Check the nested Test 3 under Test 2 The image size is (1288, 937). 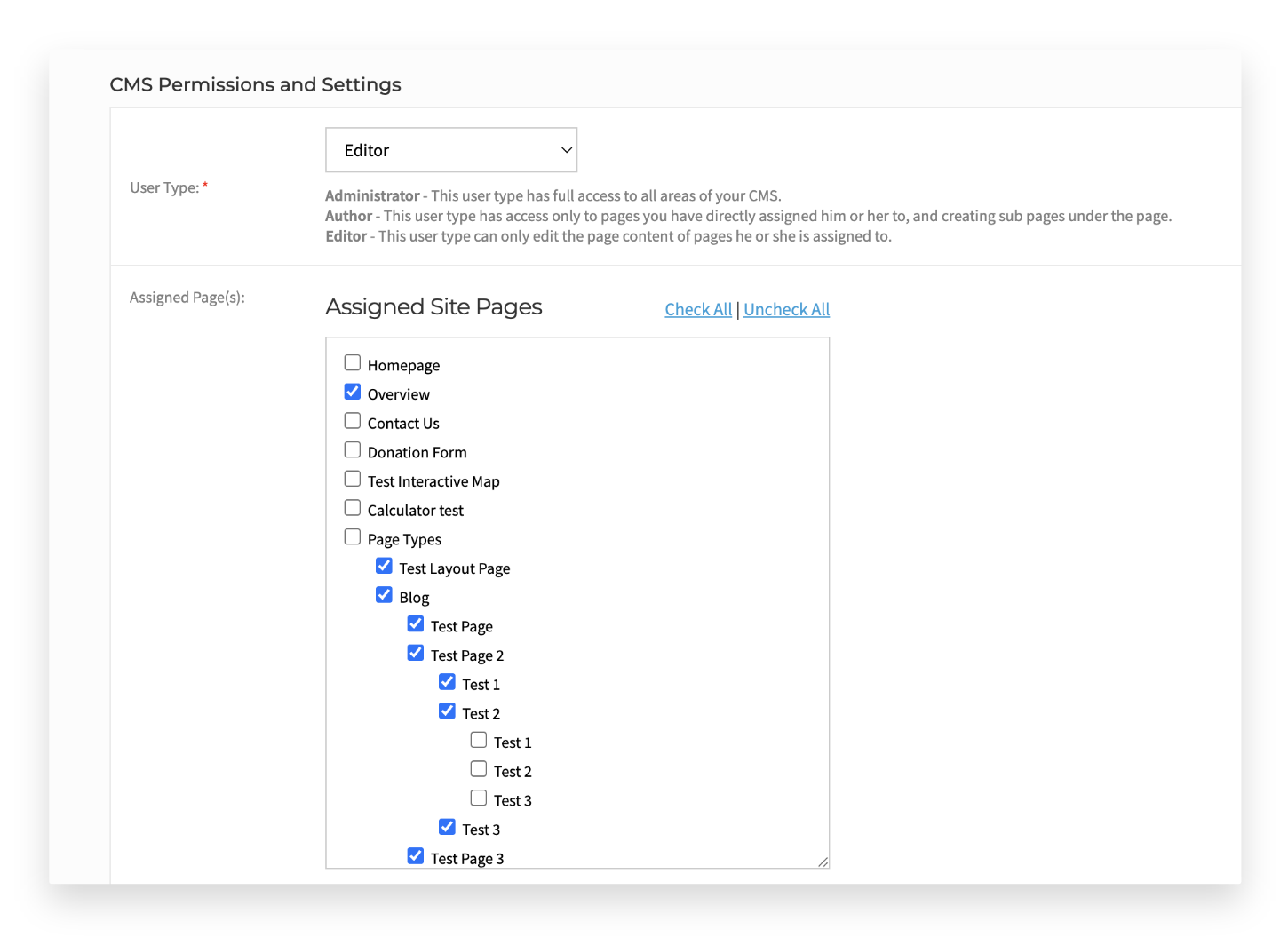pos(479,797)
